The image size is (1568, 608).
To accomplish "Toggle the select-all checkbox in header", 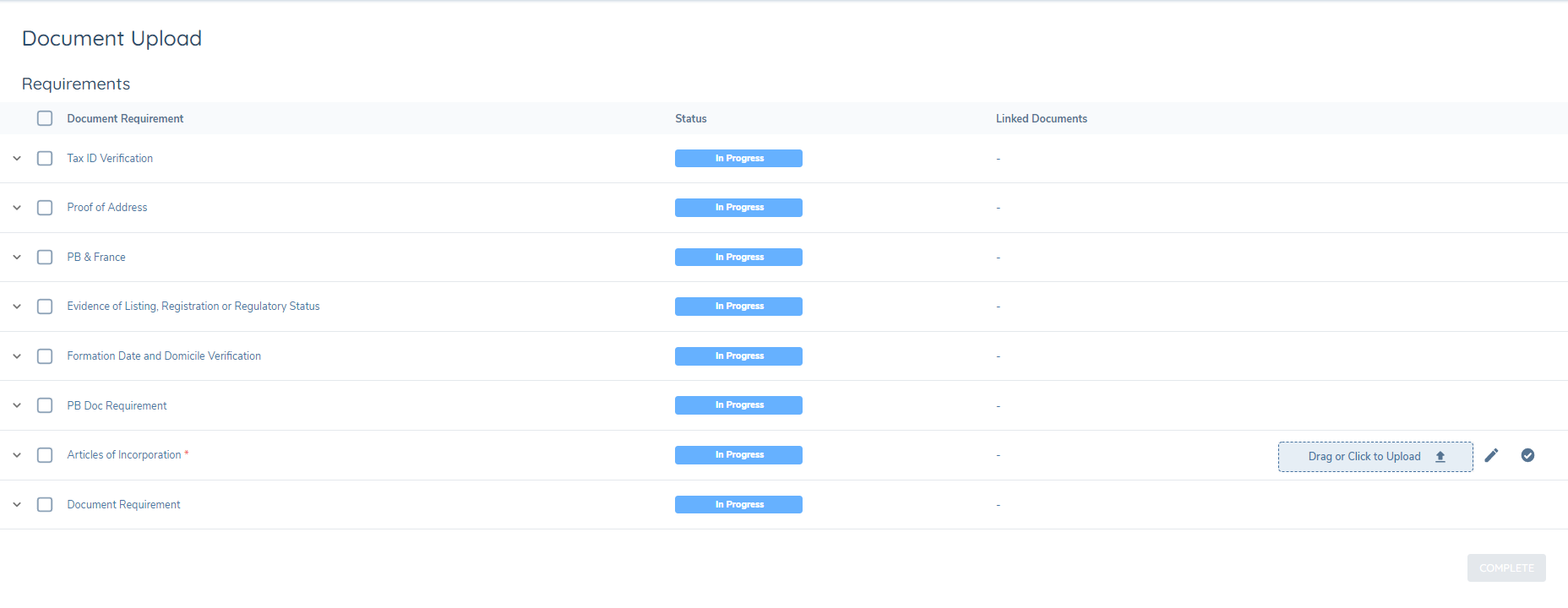I will point(45,118).
